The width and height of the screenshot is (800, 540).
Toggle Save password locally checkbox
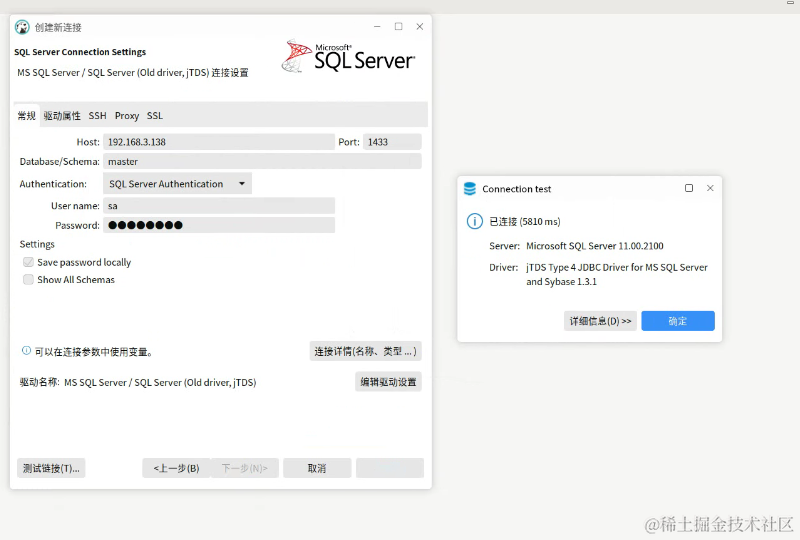point(28,262)
